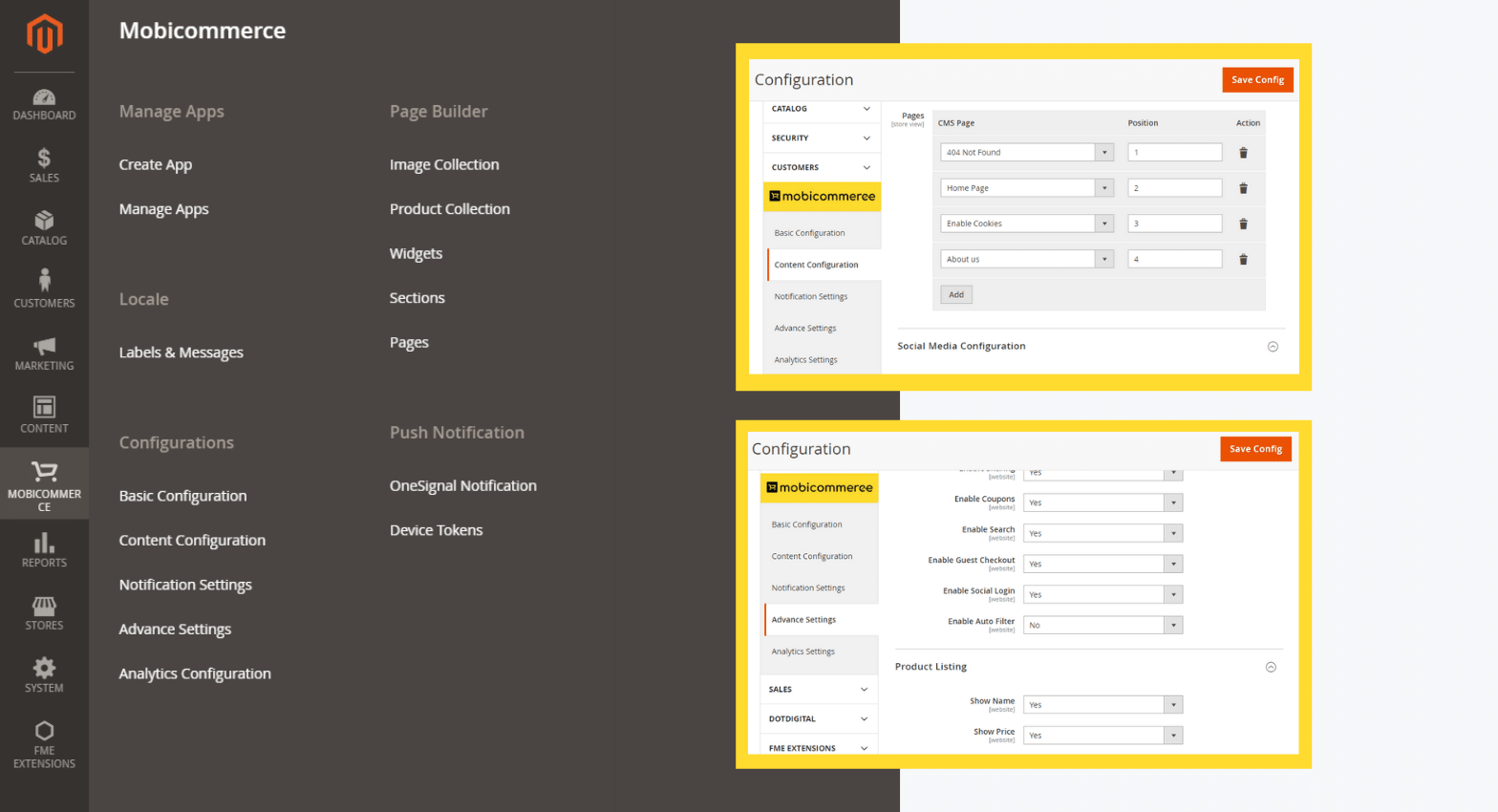
Task: Open the About us CMS page dropdown
Action: (1027, 259)
